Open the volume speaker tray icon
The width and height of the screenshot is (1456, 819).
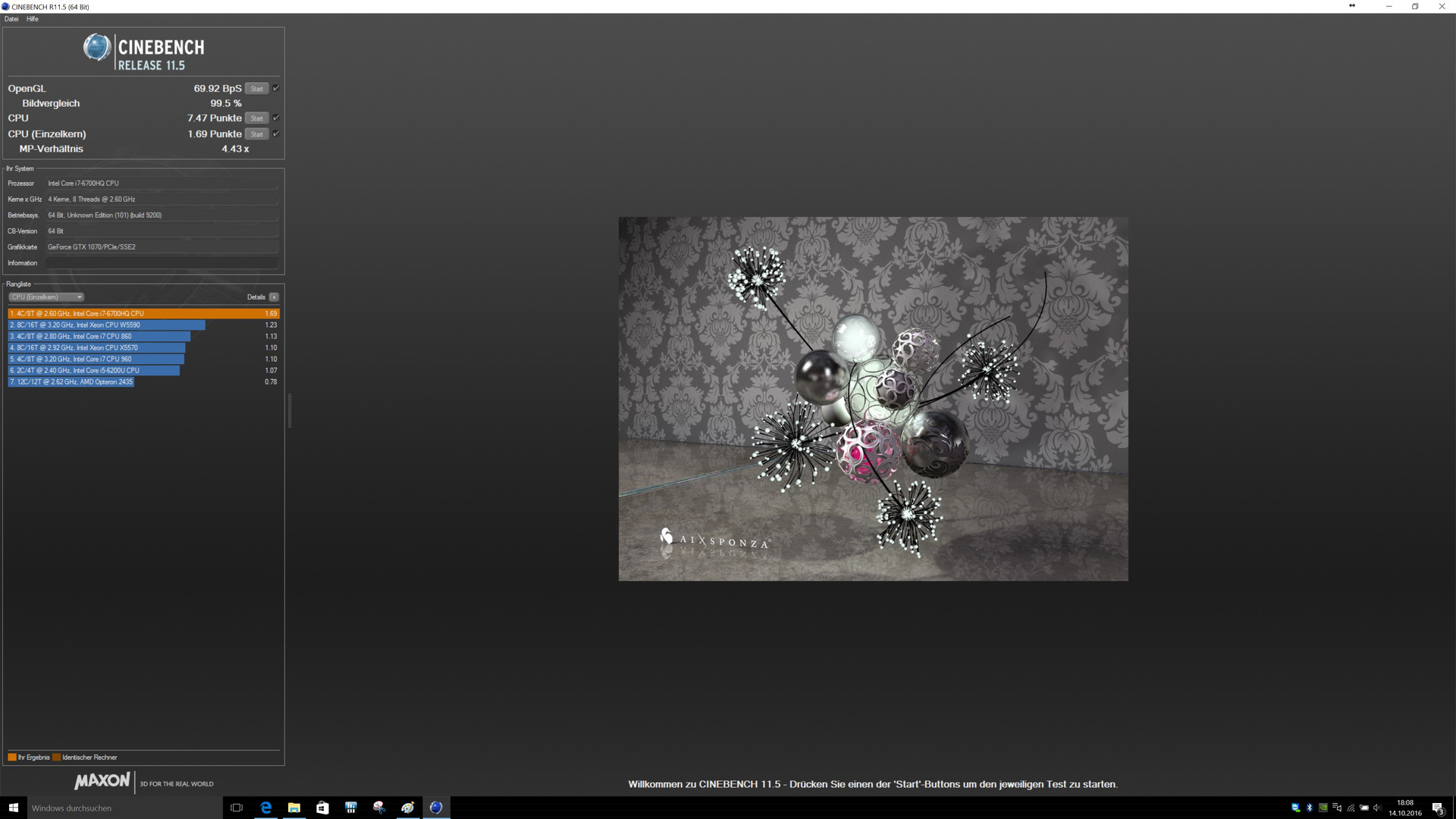pyautogui.click(x=1378, y=808)
